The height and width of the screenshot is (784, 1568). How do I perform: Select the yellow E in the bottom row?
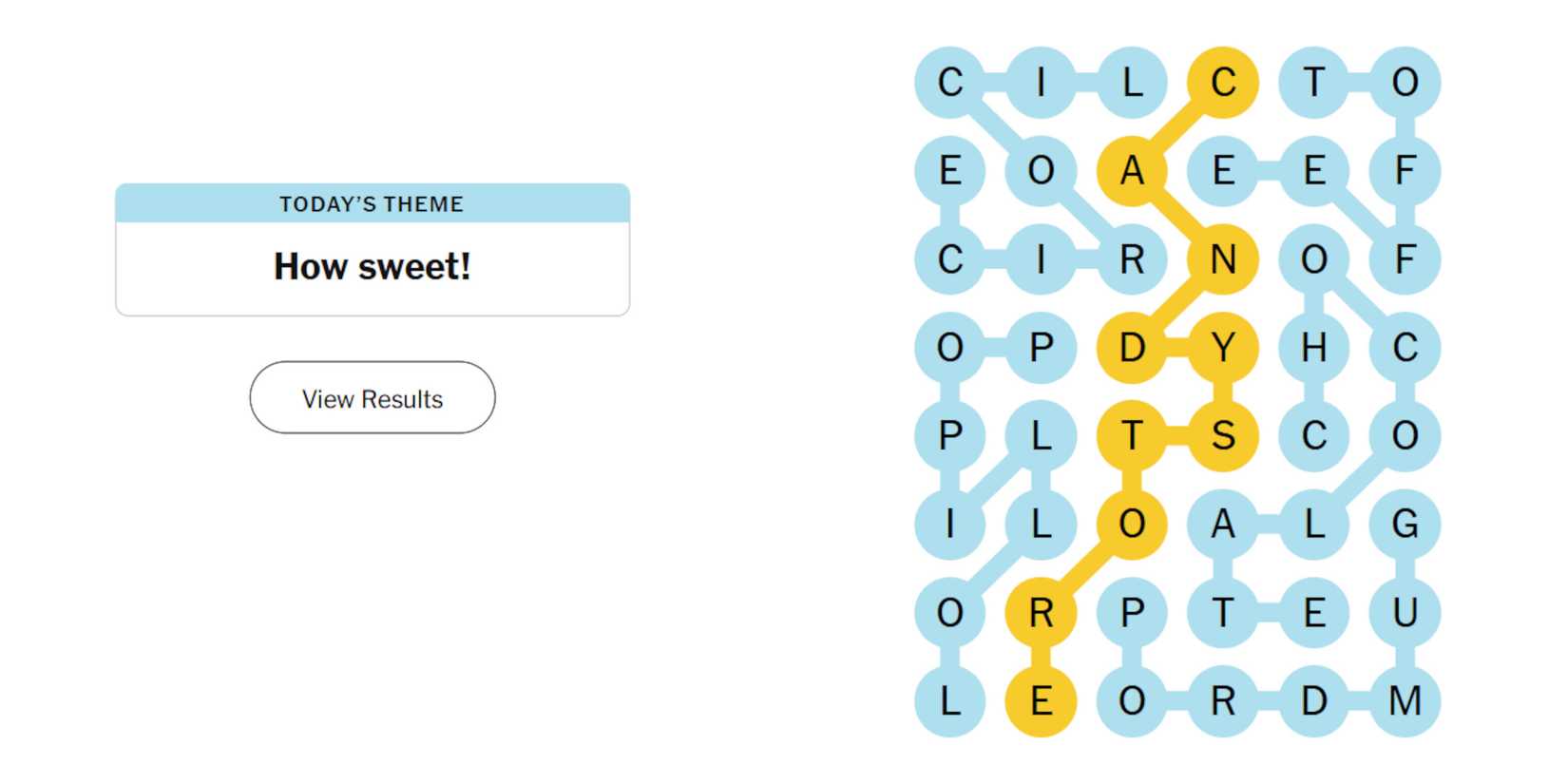pyautogui.click(x=1040, y=701)
